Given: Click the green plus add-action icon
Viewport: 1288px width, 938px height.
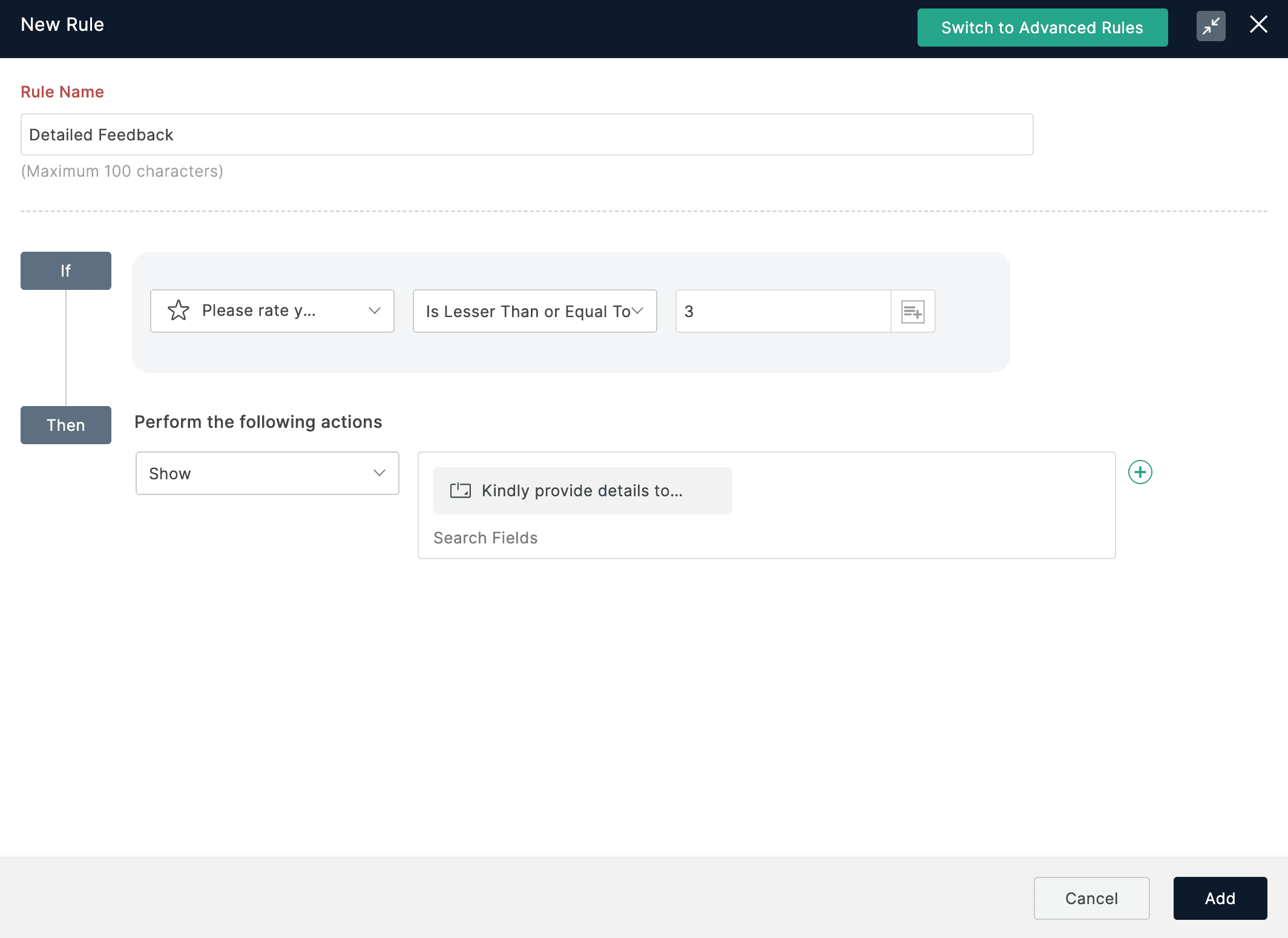Looking at the screenshot, I should (x=1140, y=473).
